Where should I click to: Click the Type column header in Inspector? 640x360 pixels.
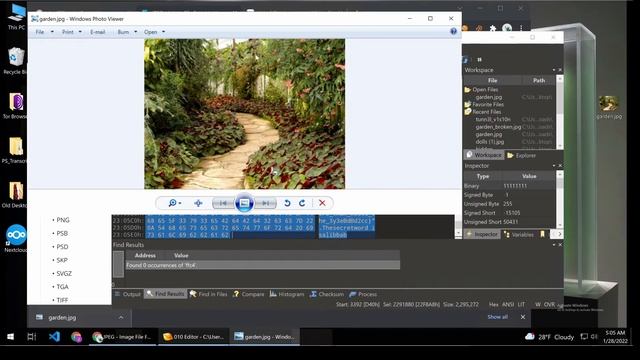(483, 176)
